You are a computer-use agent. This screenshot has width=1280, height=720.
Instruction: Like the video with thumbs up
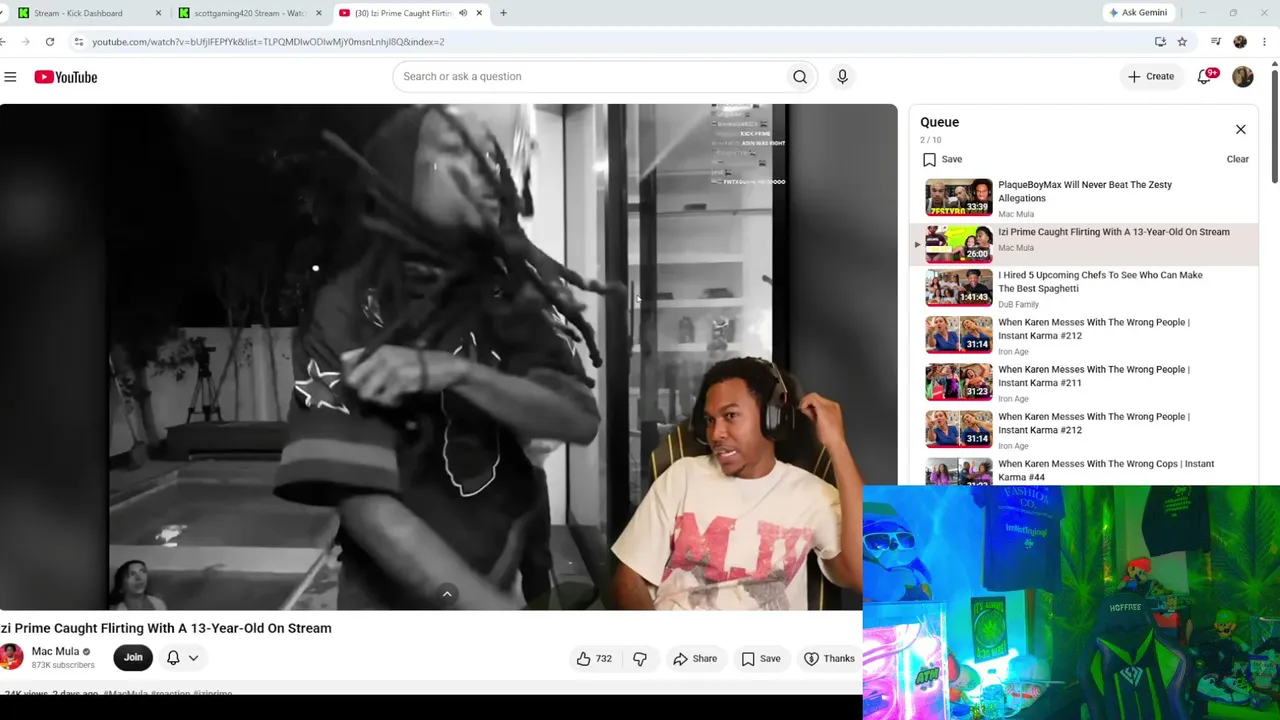click(594, 659)
